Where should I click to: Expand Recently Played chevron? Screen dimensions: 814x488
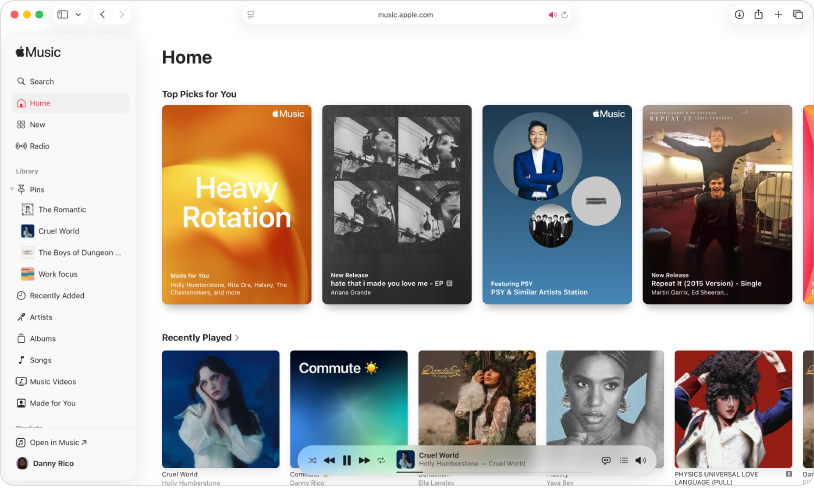pos(237,337)
